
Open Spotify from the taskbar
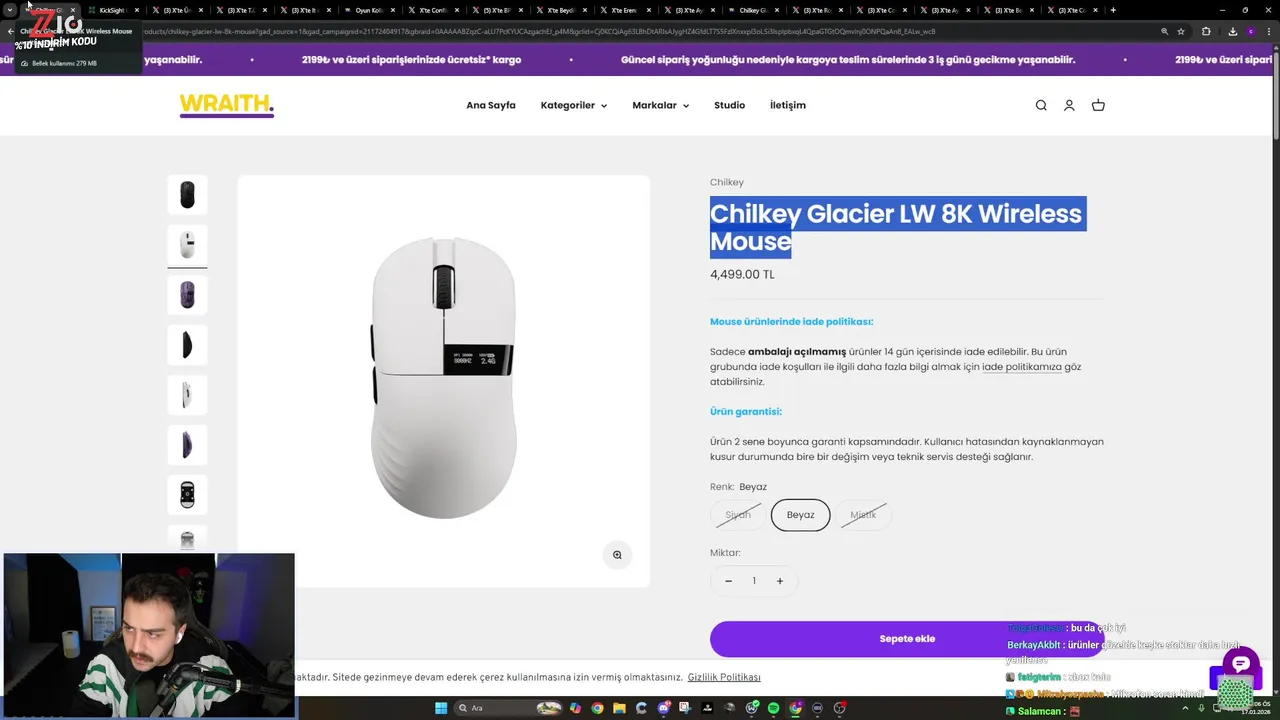774,708
